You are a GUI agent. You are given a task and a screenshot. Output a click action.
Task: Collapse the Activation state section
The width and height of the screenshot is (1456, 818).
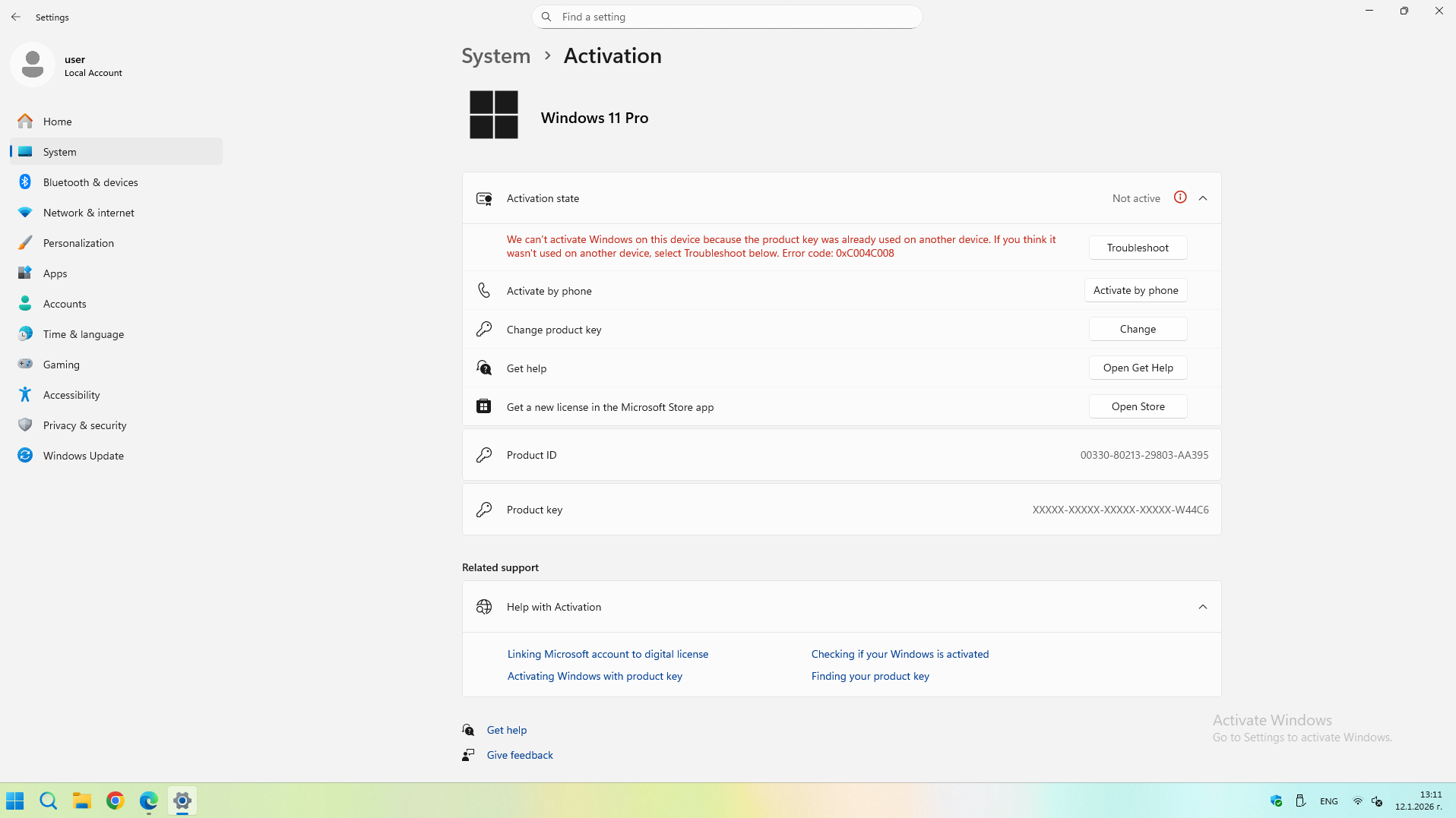click(1203, 198)
